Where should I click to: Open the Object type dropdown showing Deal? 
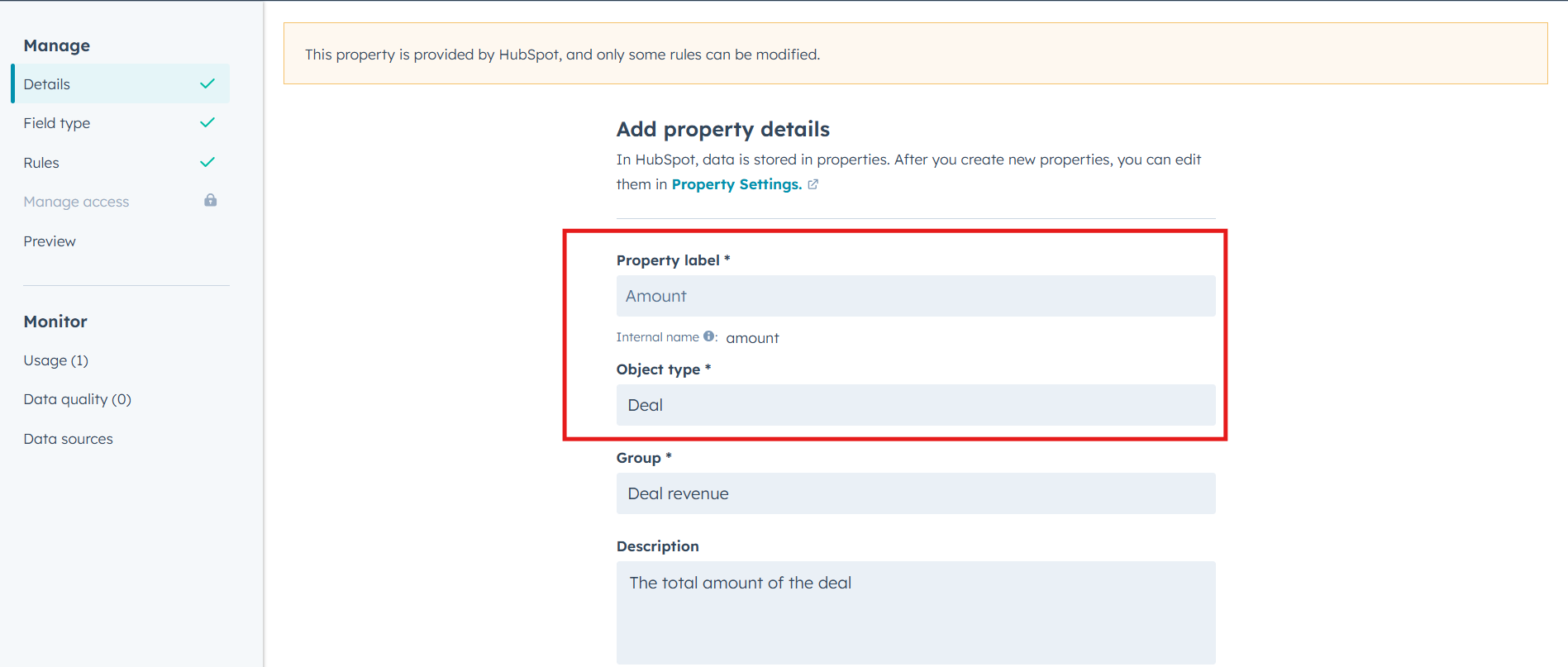[x=916, y=405]
